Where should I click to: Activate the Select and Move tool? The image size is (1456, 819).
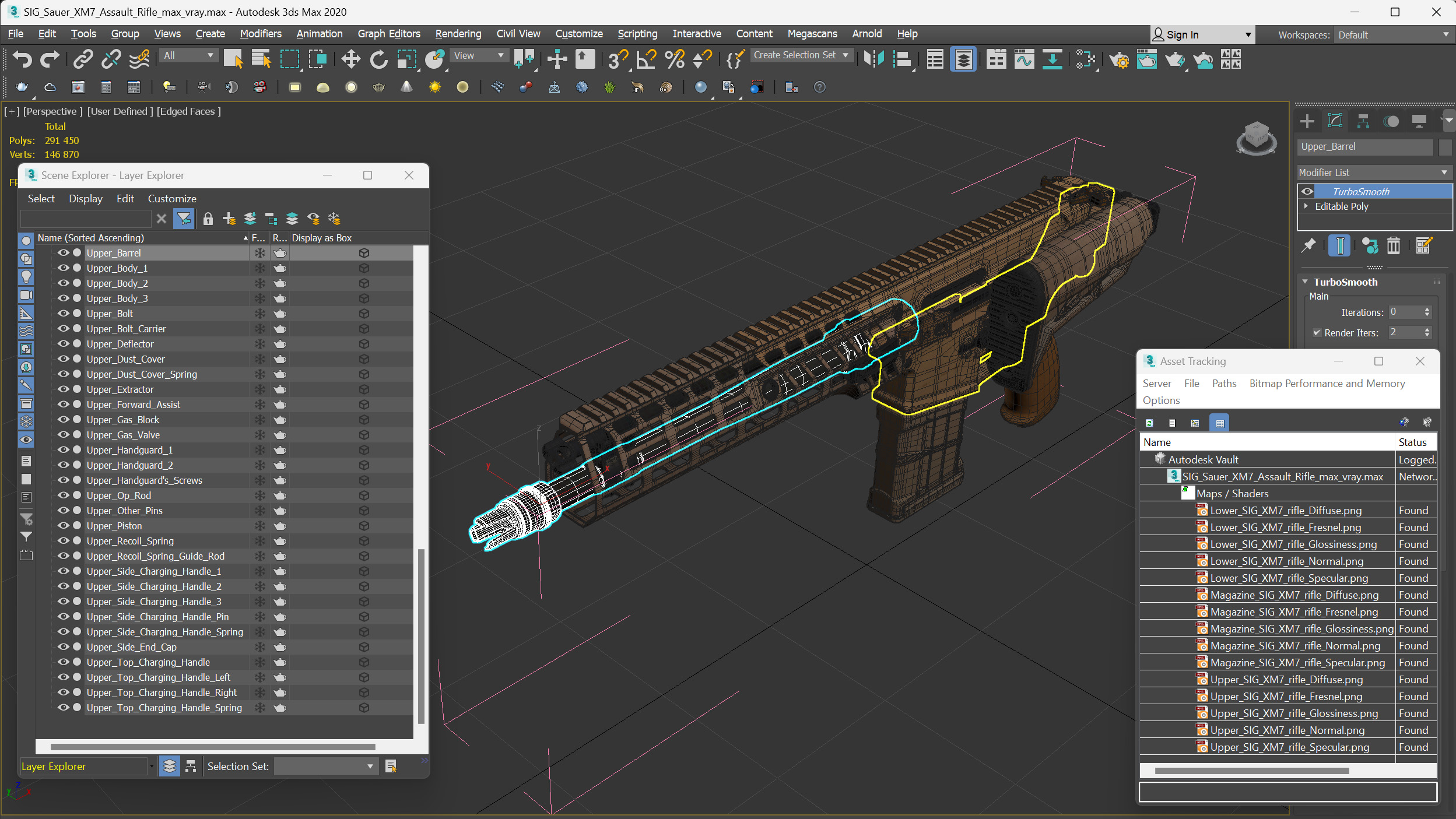pos(350,59)
